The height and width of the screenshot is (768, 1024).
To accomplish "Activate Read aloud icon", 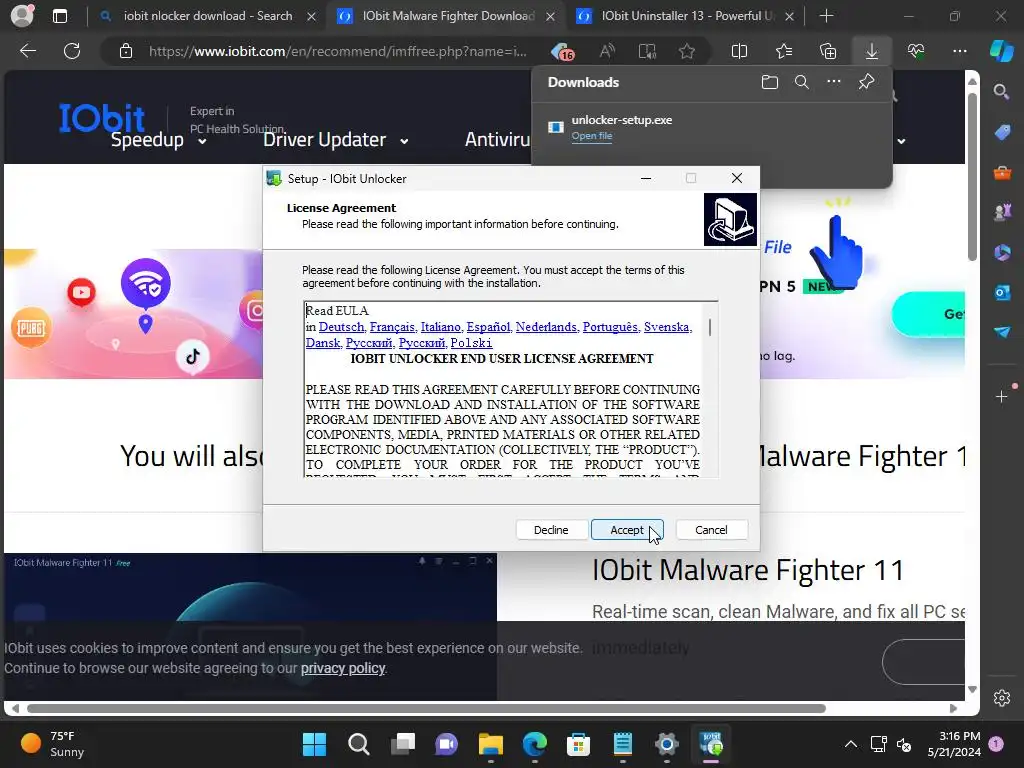I will tap(607, 51).
